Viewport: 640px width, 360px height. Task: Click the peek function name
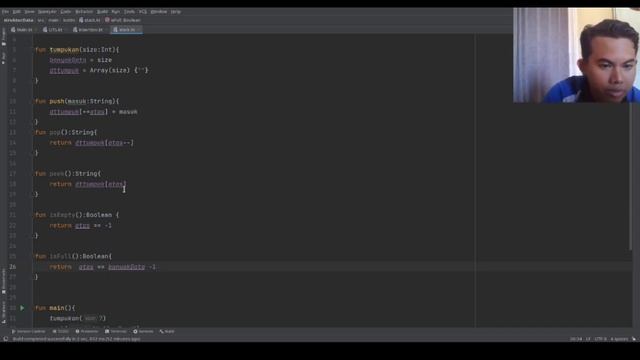(x=57, y=173)
